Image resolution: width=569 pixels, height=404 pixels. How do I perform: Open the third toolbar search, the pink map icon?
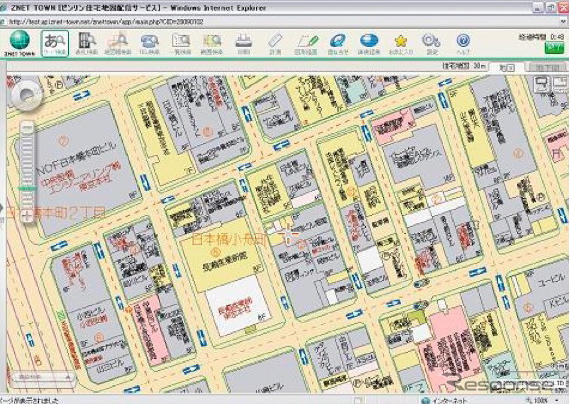pyautogui.click(x=118, y=44)
